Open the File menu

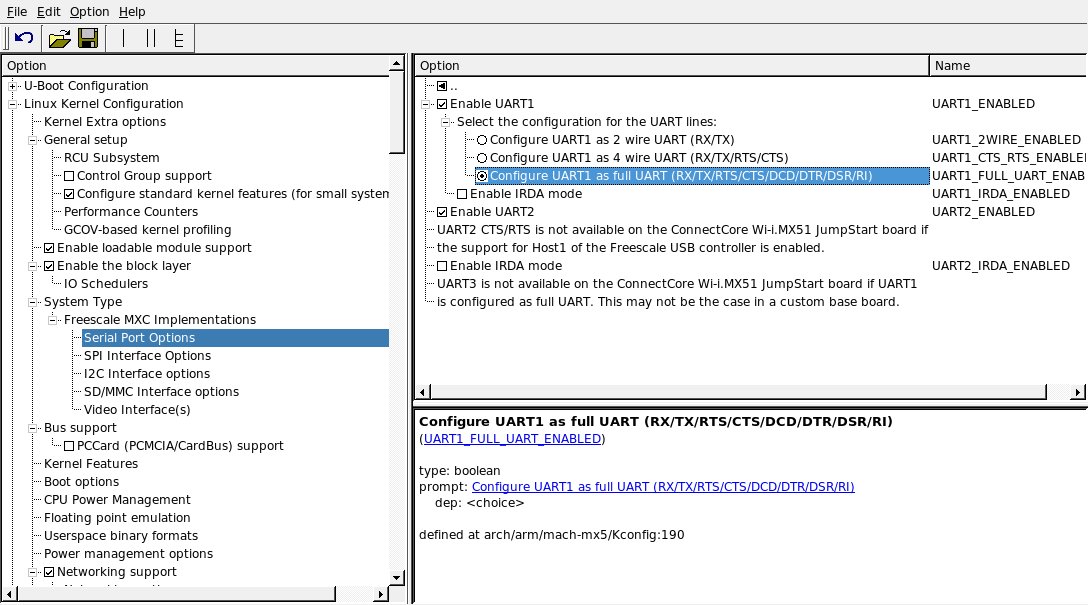point(17,12)
